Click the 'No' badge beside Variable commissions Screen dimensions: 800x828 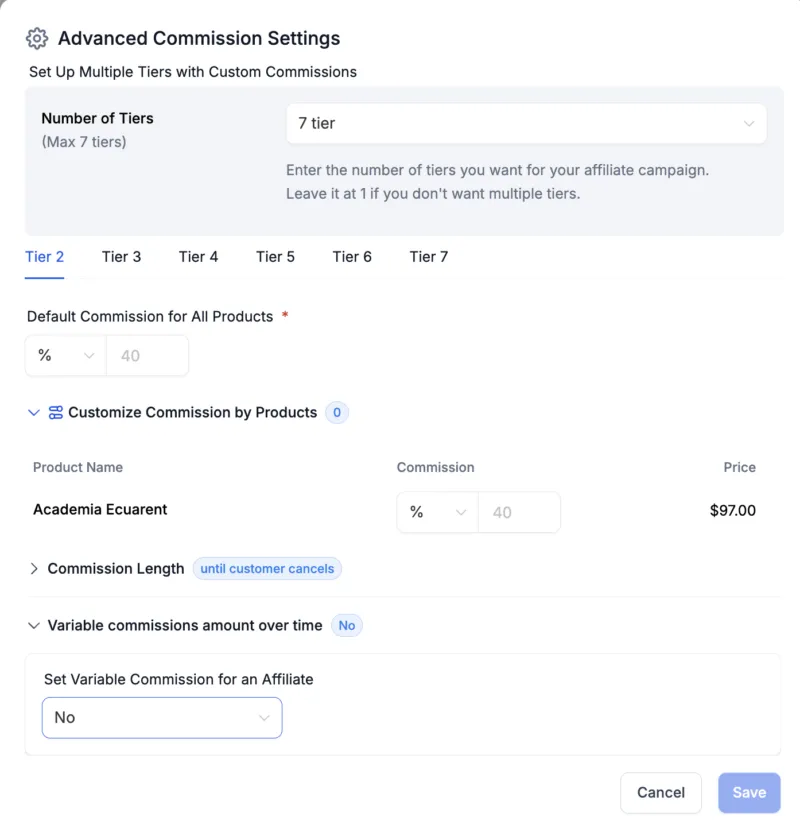click(x=347, y=626)
